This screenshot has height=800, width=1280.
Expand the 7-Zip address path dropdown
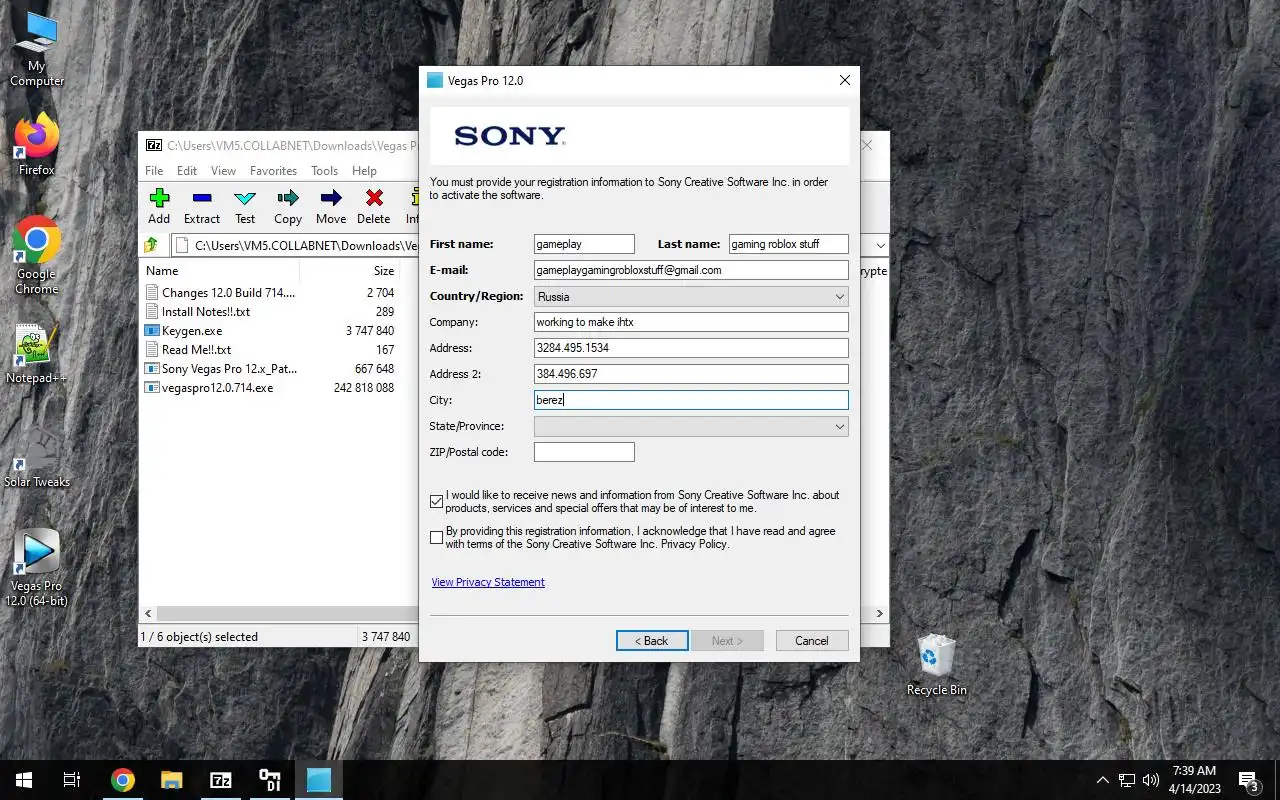(x=880, y=245)
